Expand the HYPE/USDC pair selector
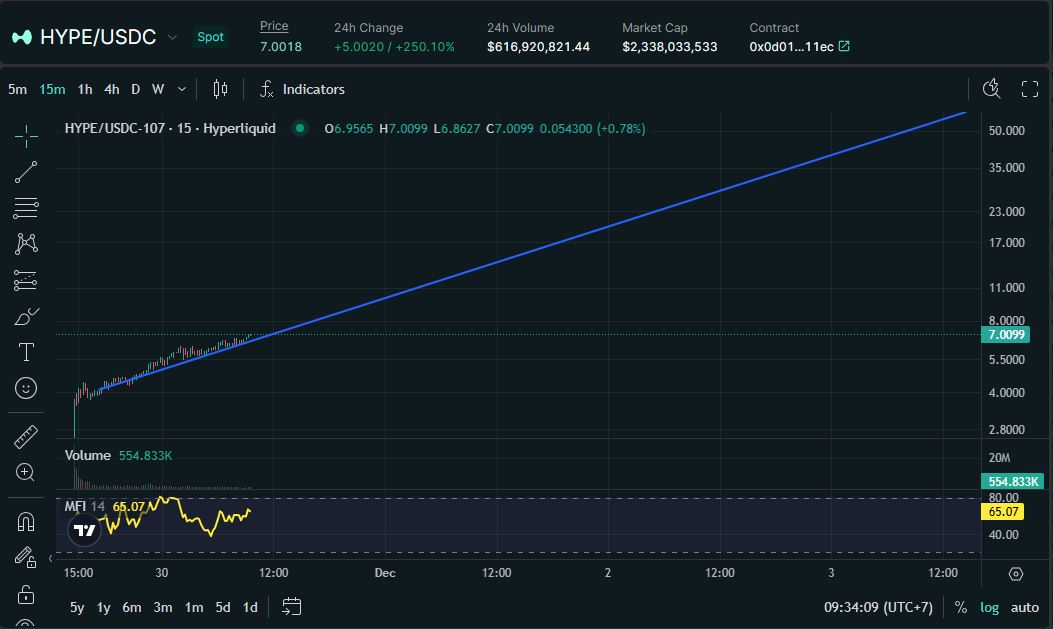Viewport: 1053px width, 629px height. tap(173, 37)
